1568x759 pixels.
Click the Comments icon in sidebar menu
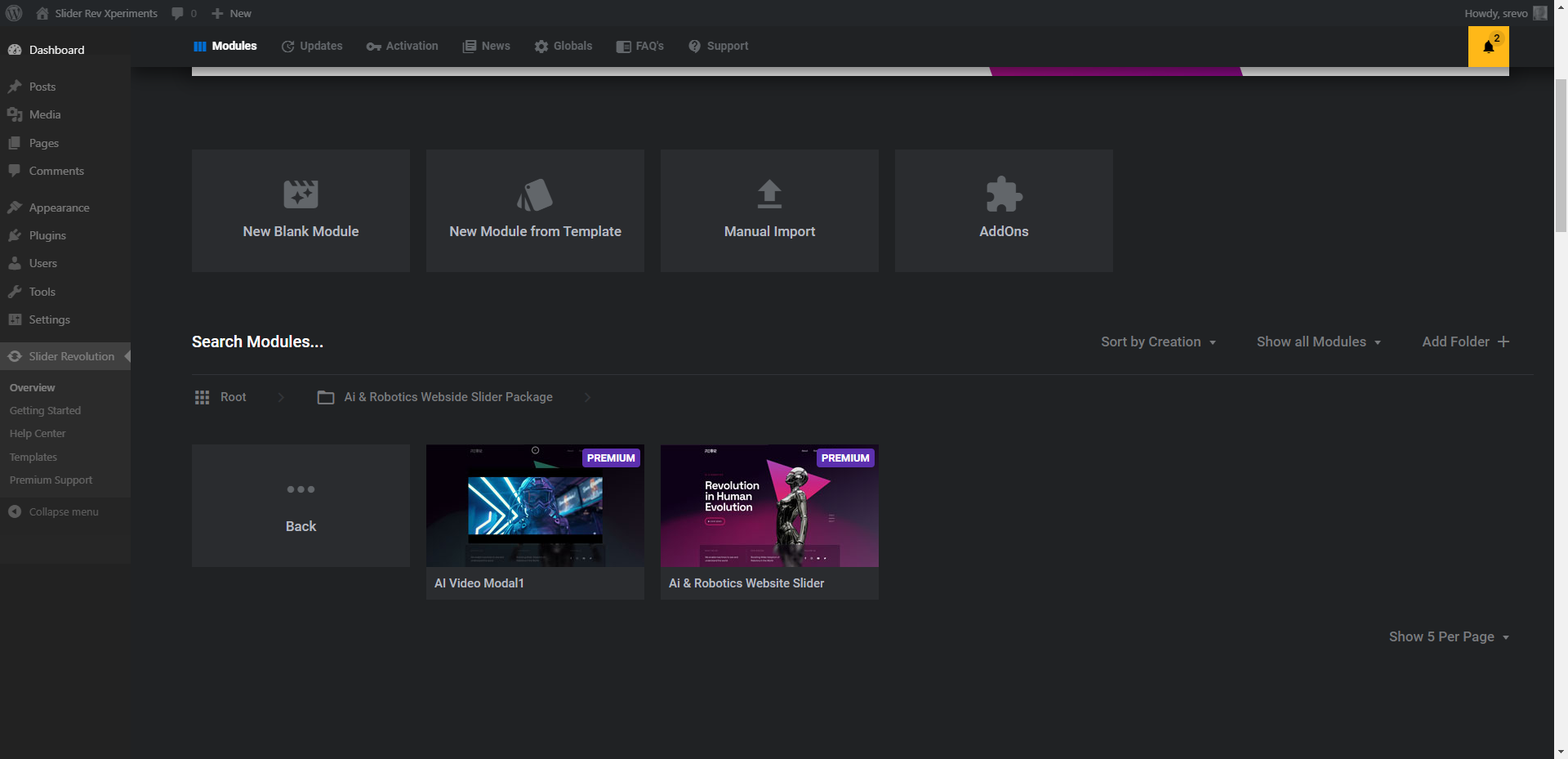[15, 171]
